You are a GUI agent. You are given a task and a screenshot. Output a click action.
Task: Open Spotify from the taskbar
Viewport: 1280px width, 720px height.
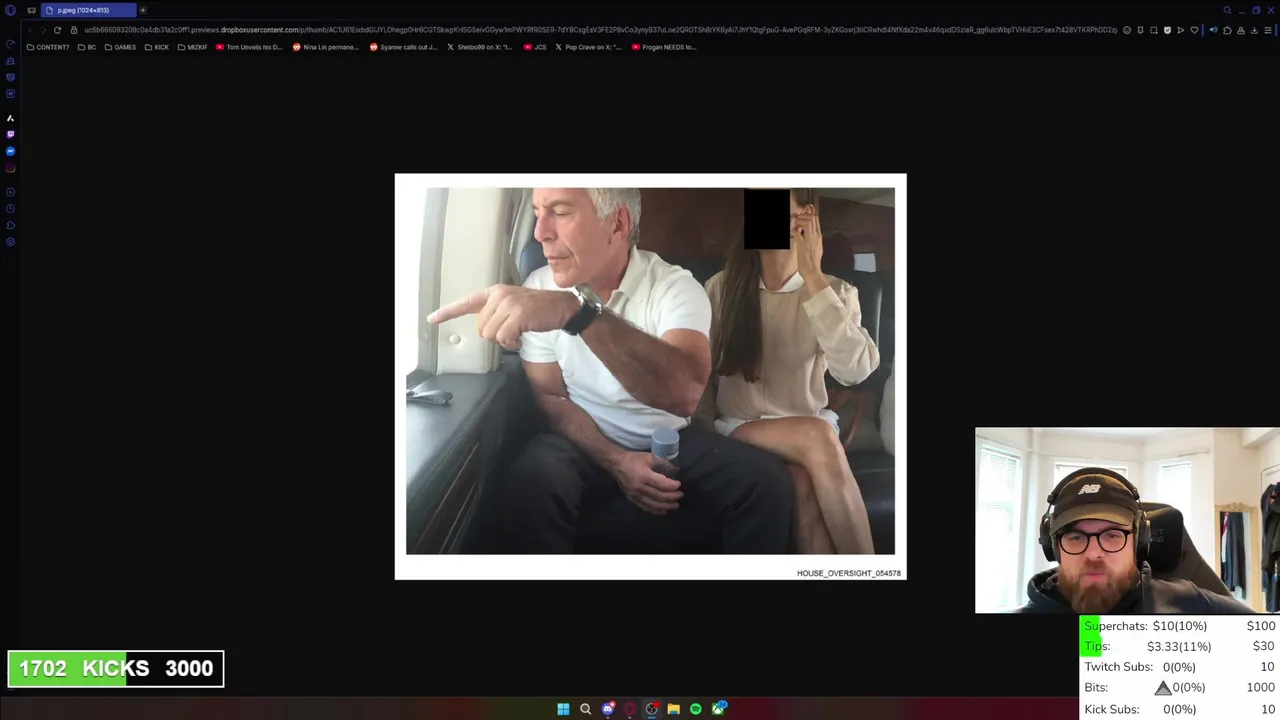tap(695, 709)
